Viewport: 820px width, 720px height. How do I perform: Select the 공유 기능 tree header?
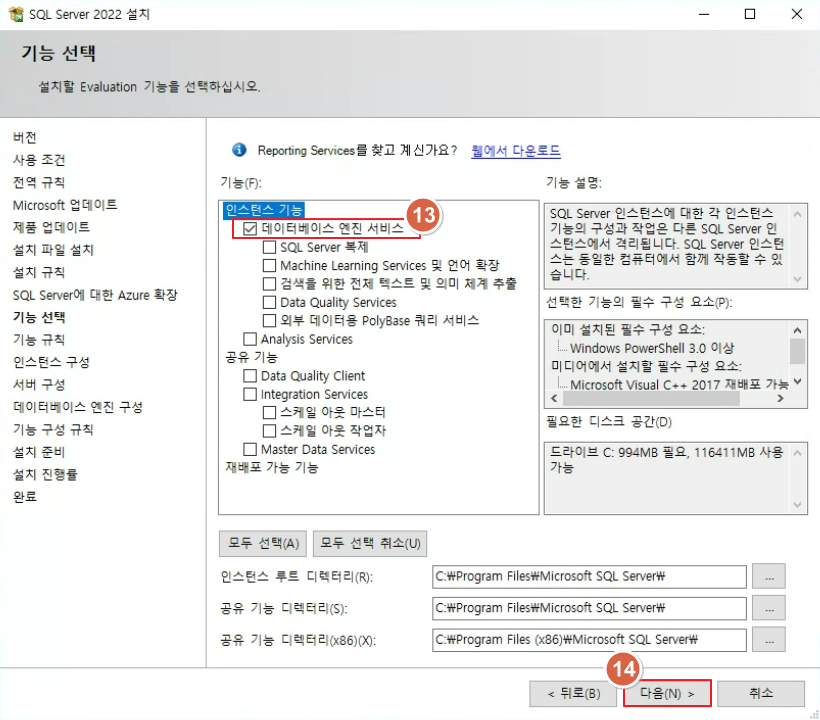pyautogui.click(x=252, y=357)
